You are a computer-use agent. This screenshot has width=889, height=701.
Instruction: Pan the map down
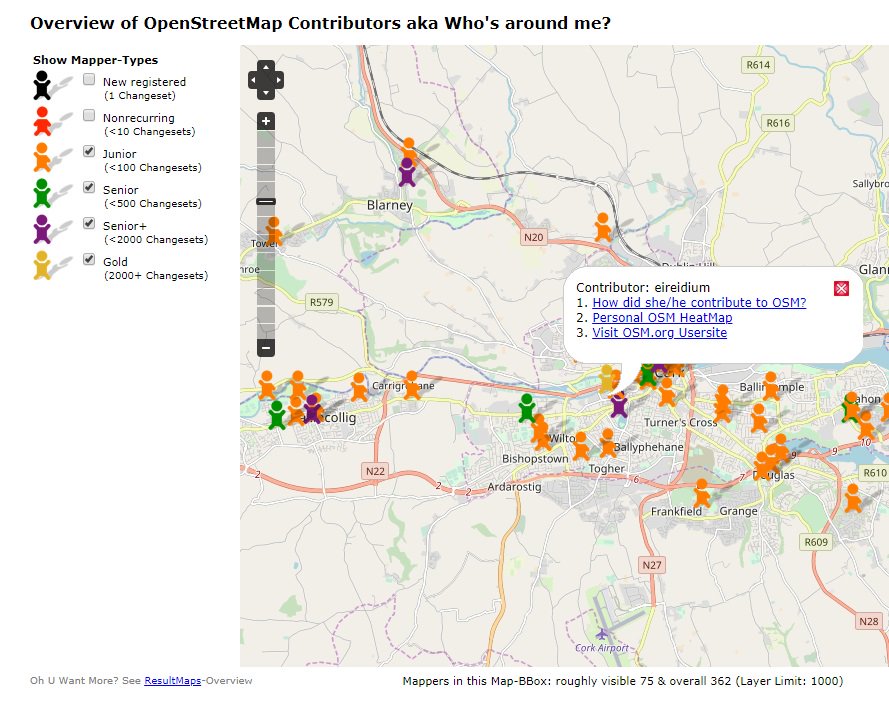point(266,92)
